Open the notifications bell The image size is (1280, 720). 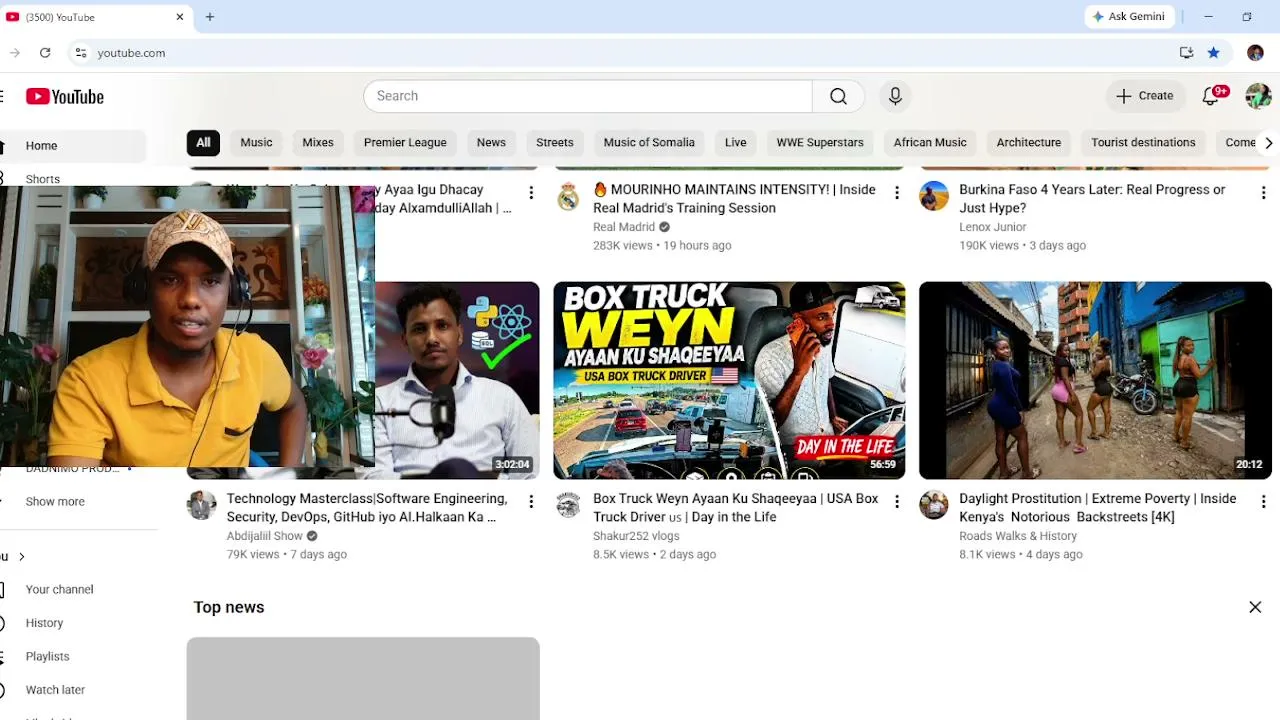point(1211,96)
